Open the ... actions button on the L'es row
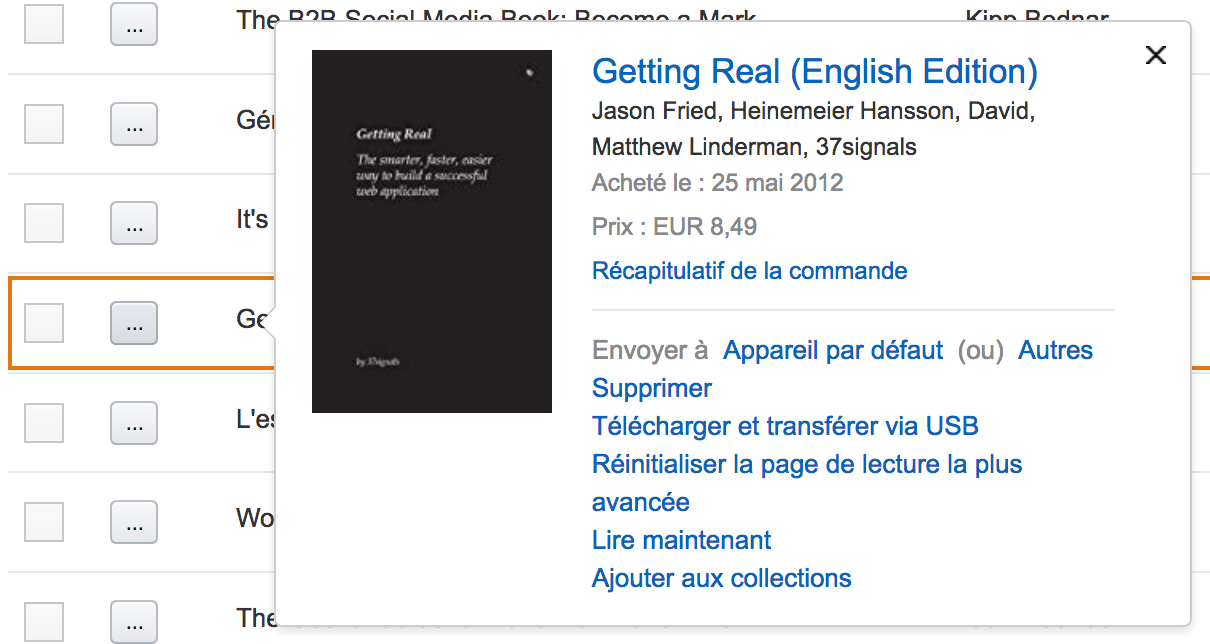Viewport: 1210px width, 644px height. tap(134, 423)
